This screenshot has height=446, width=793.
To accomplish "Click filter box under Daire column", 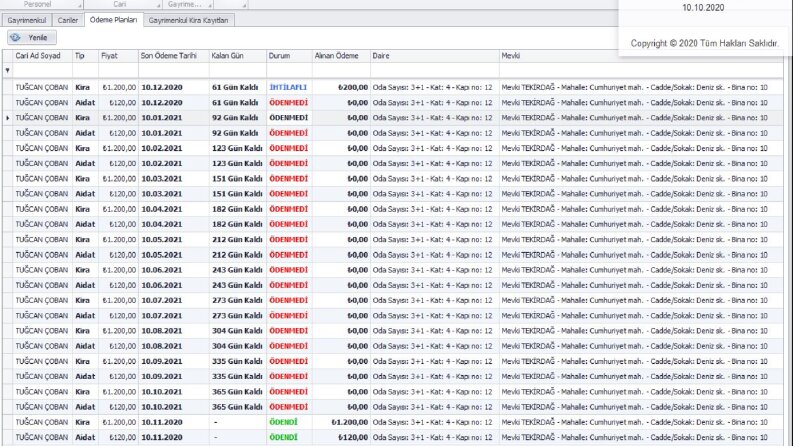I will coord(434,70).
